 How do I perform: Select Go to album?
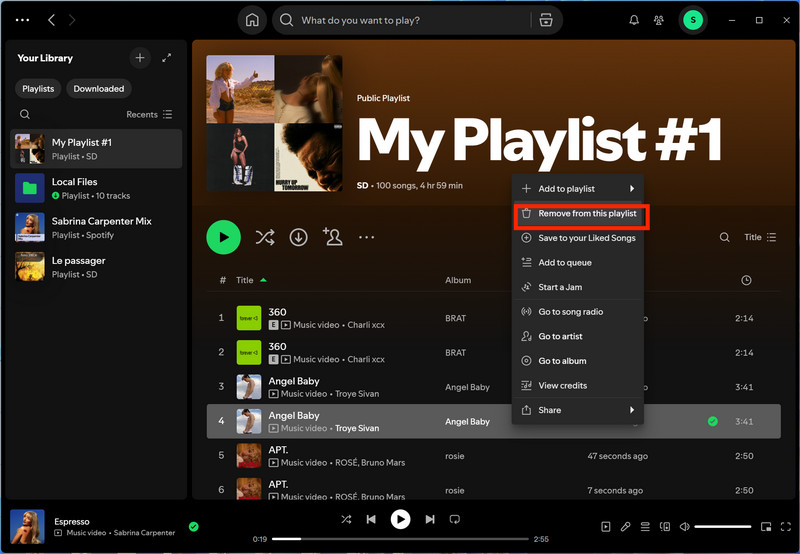578,361
